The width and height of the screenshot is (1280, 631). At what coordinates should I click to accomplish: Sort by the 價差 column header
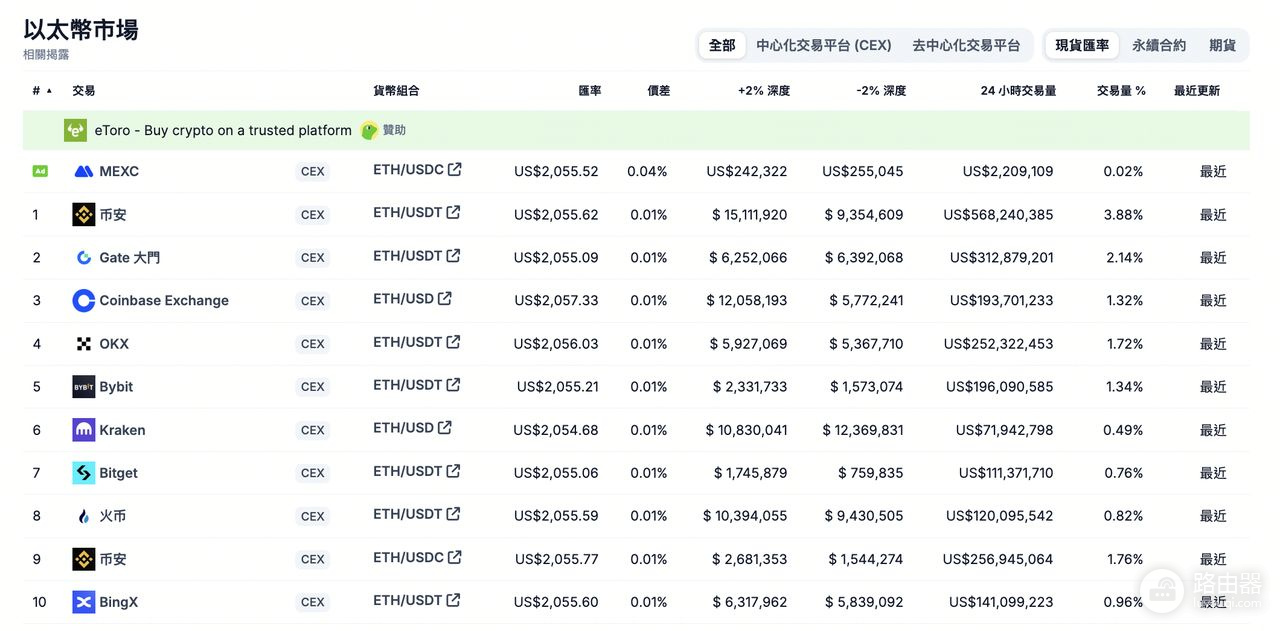pos(658,90)
